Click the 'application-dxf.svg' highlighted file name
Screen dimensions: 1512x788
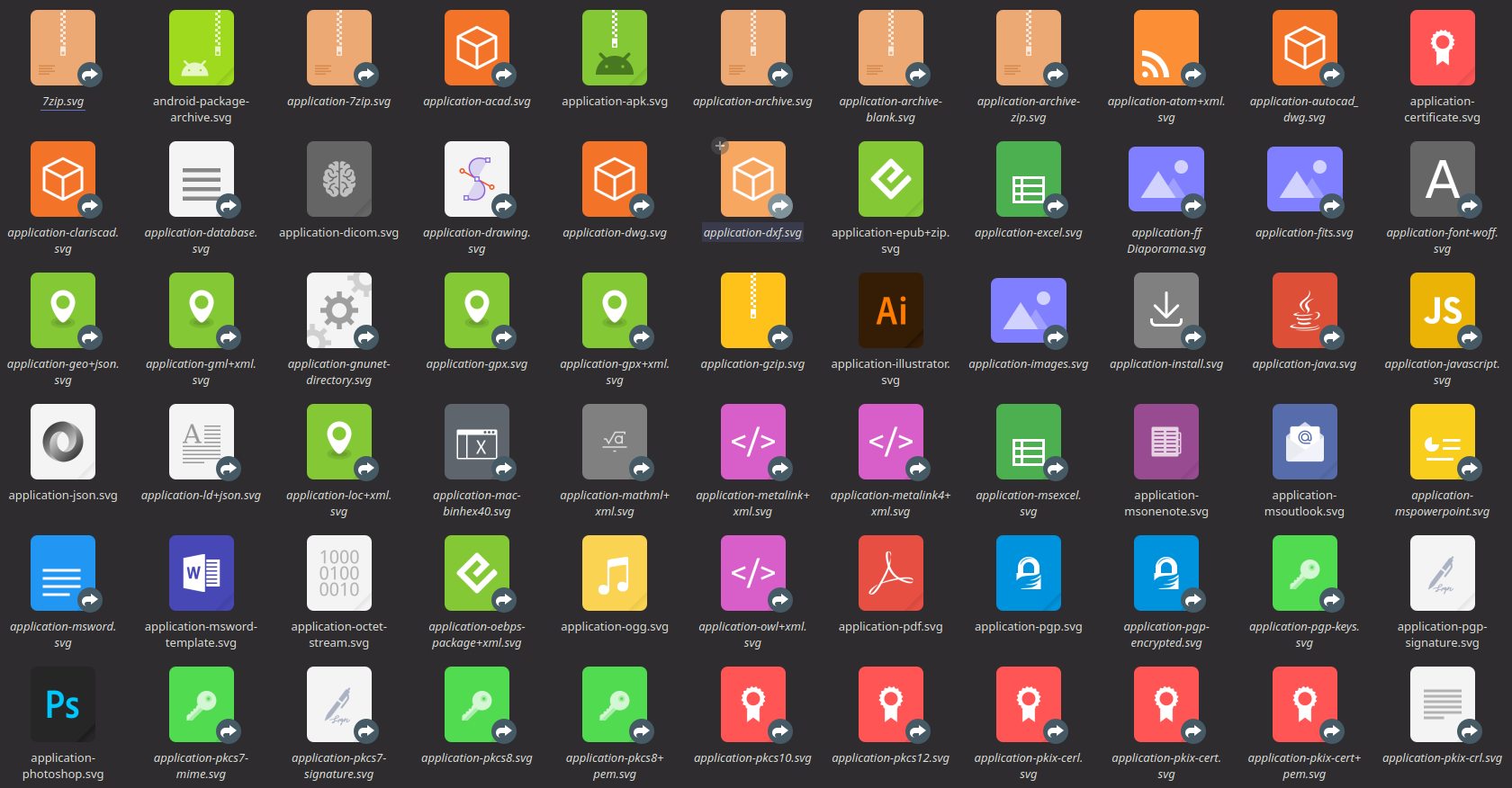753,233
